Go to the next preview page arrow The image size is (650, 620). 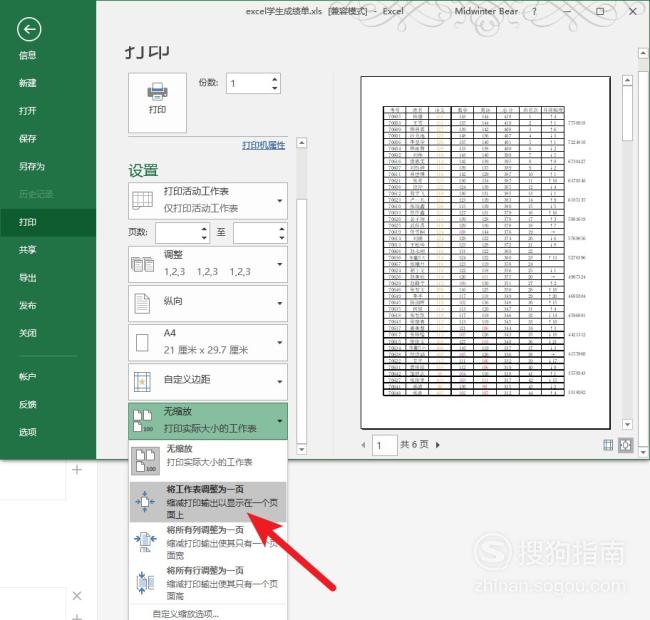pyautogui.click(x=438, y=445)
